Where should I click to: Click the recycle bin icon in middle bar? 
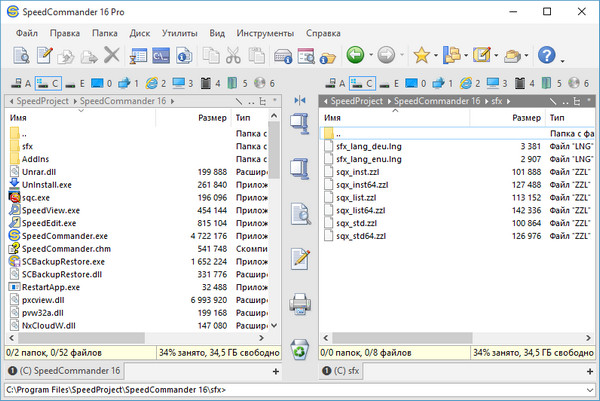click(299, 348)
